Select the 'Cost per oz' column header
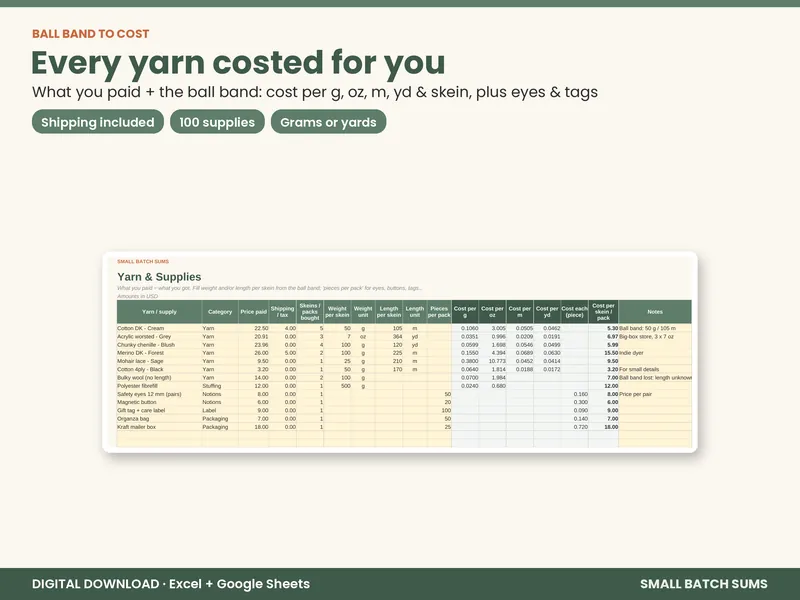 (492, 312)
